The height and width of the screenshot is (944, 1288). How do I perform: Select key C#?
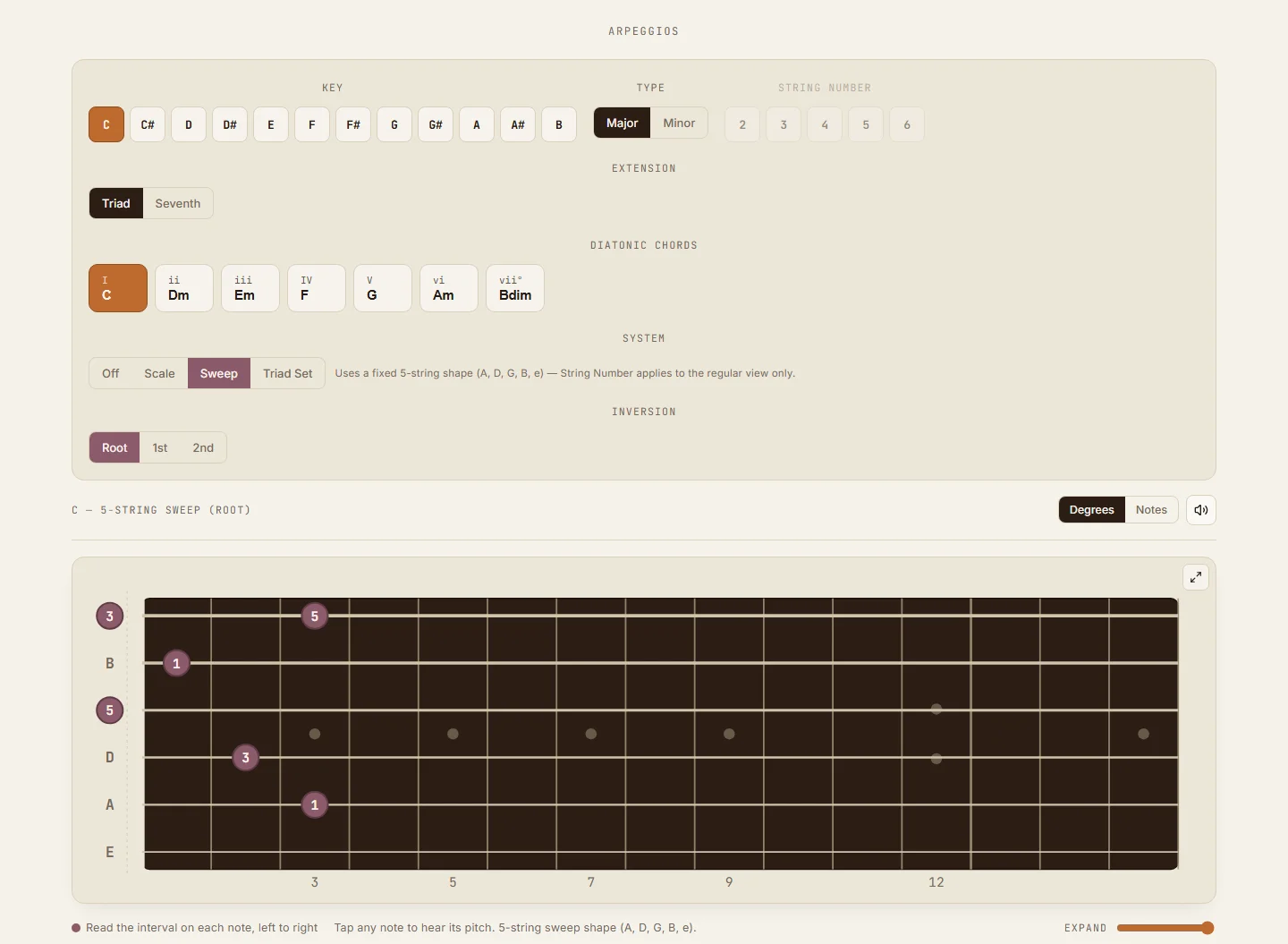148,124
